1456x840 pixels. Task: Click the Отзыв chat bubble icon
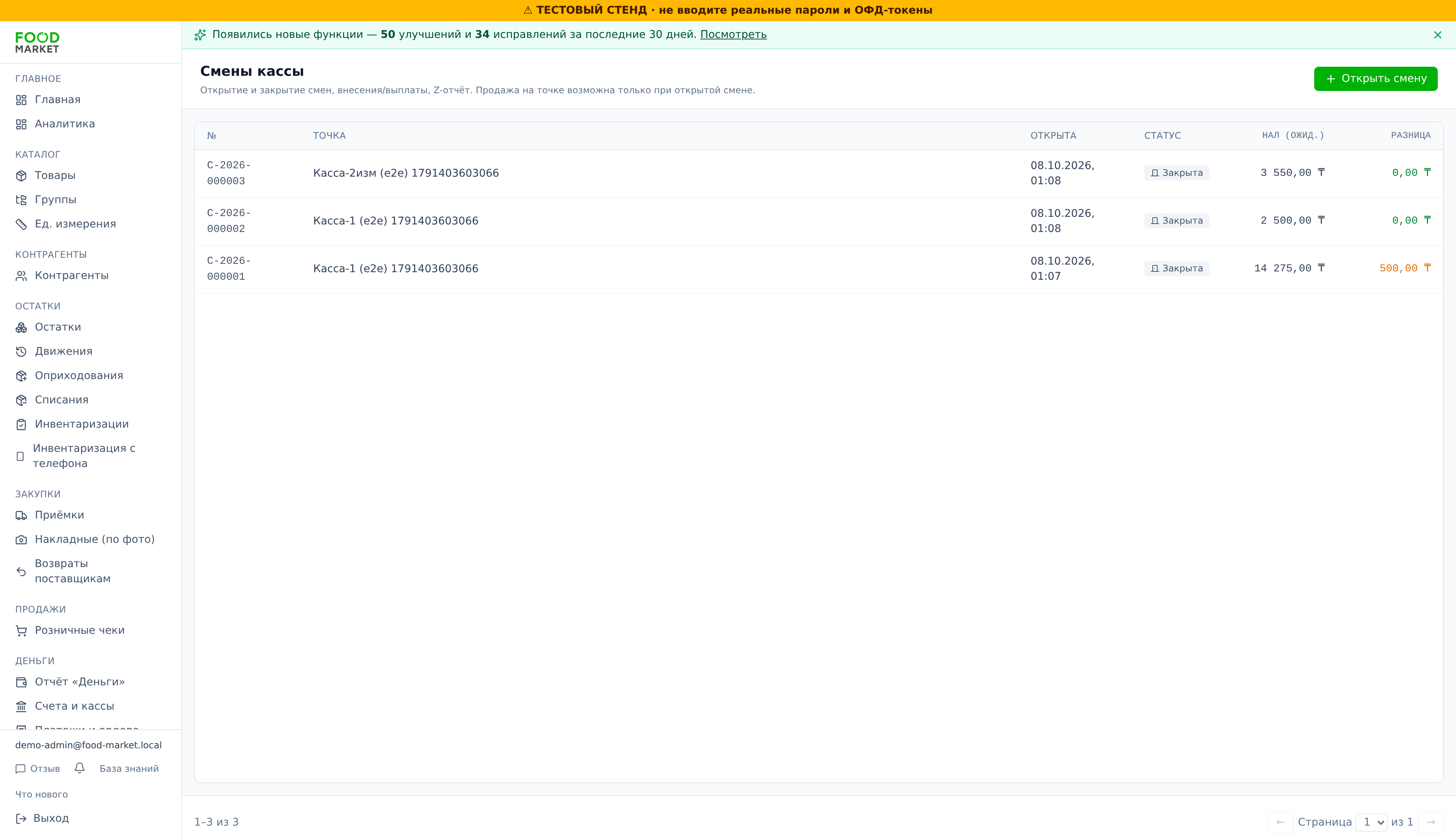21,768
